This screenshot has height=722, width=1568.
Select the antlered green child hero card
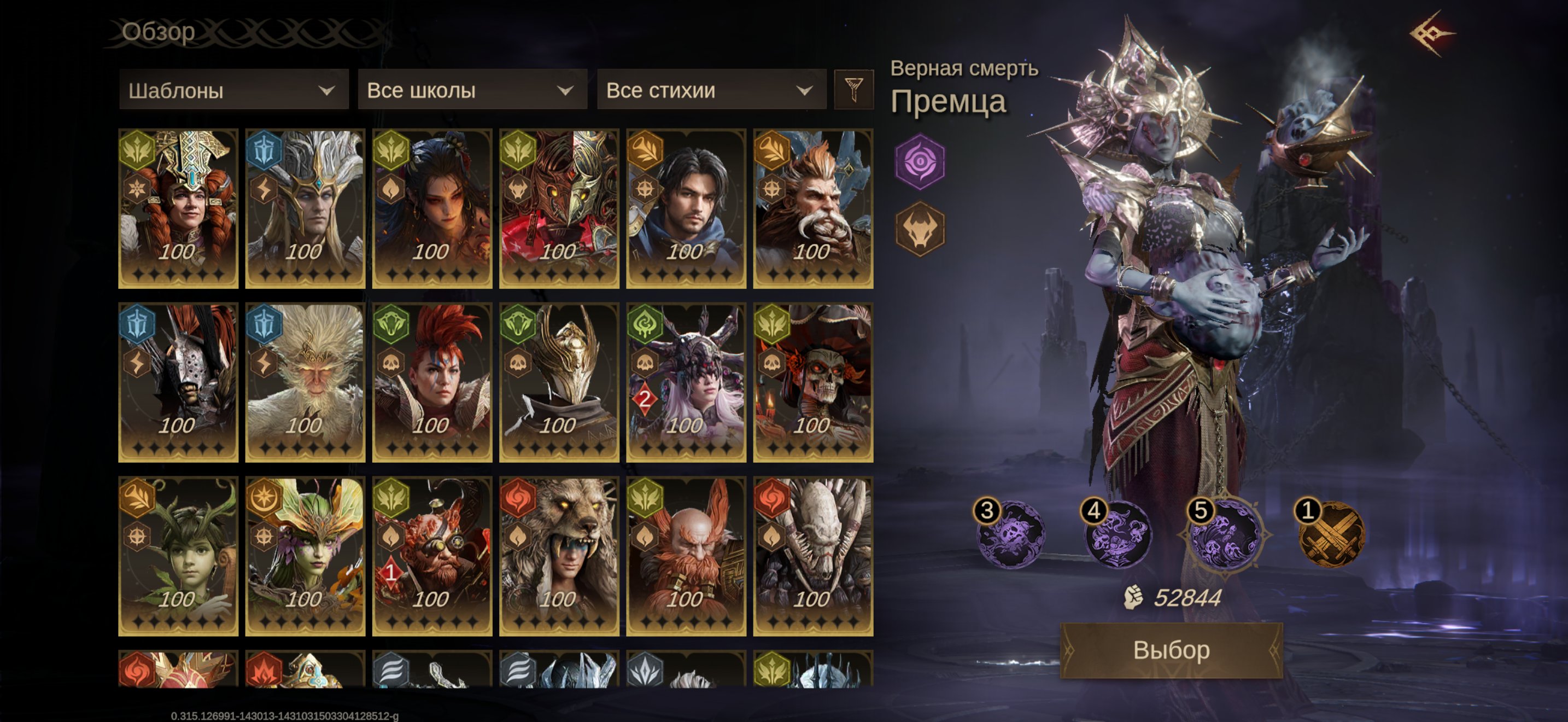click(x=178, y=556)
